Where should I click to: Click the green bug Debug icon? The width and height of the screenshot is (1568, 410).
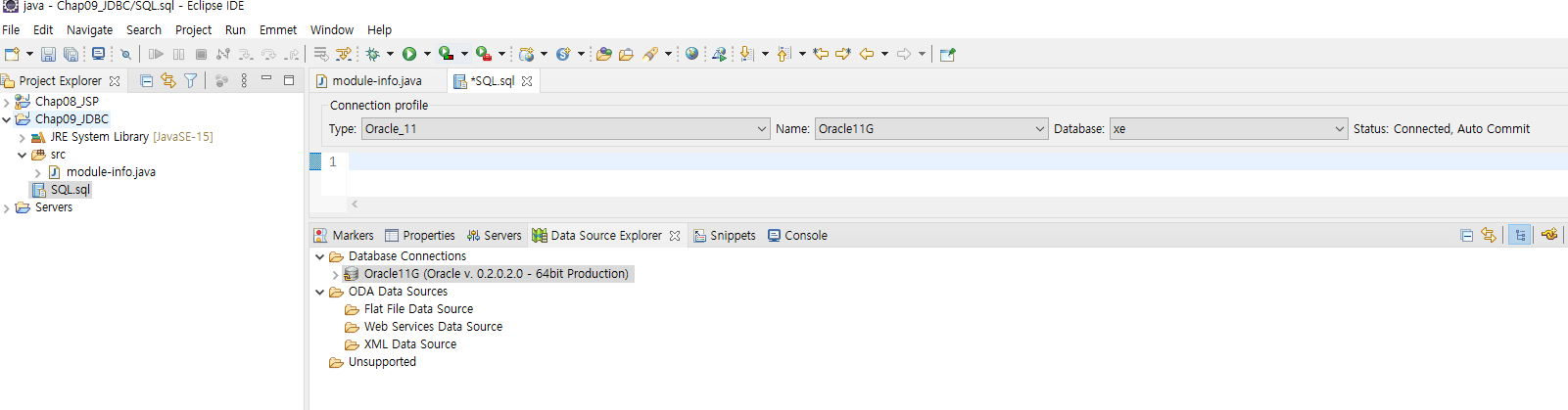coord(372,54)
